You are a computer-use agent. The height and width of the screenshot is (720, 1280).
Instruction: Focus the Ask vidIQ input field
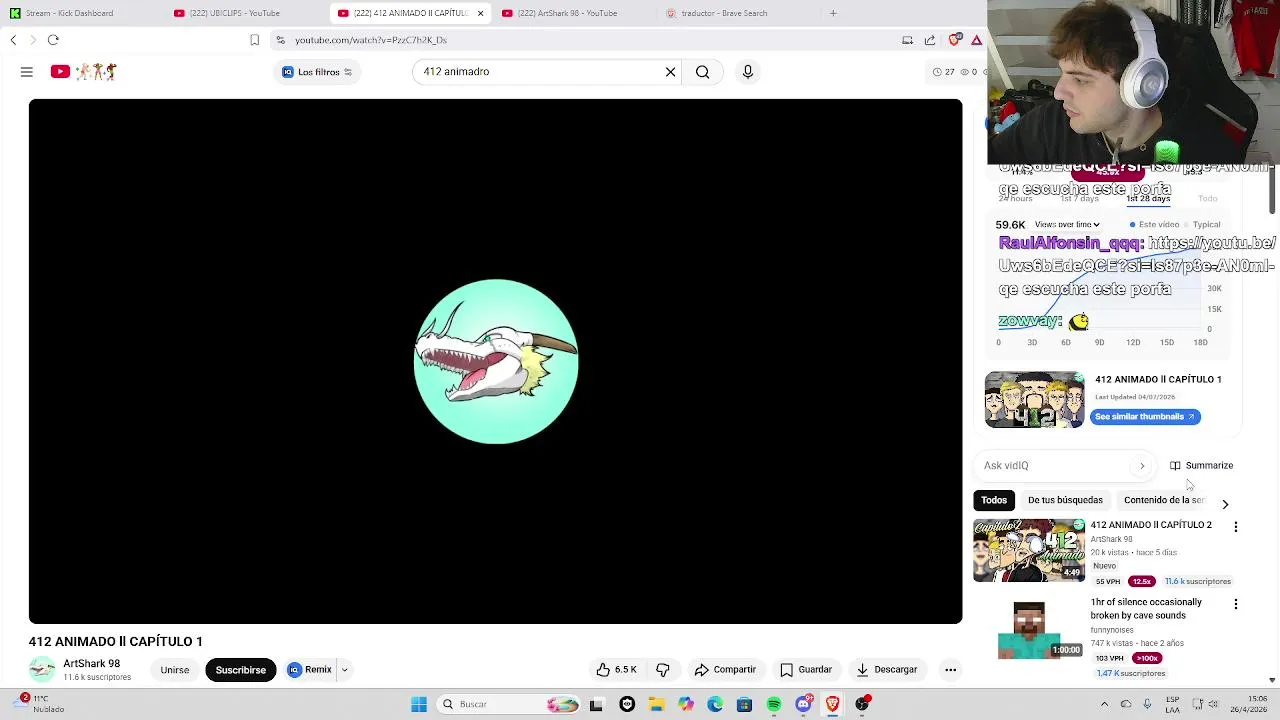pos(1056,466)
